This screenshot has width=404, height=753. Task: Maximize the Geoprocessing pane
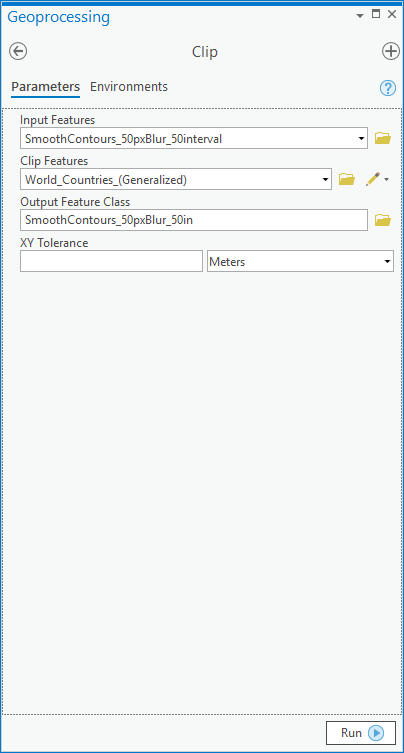[x=376, y=14]
